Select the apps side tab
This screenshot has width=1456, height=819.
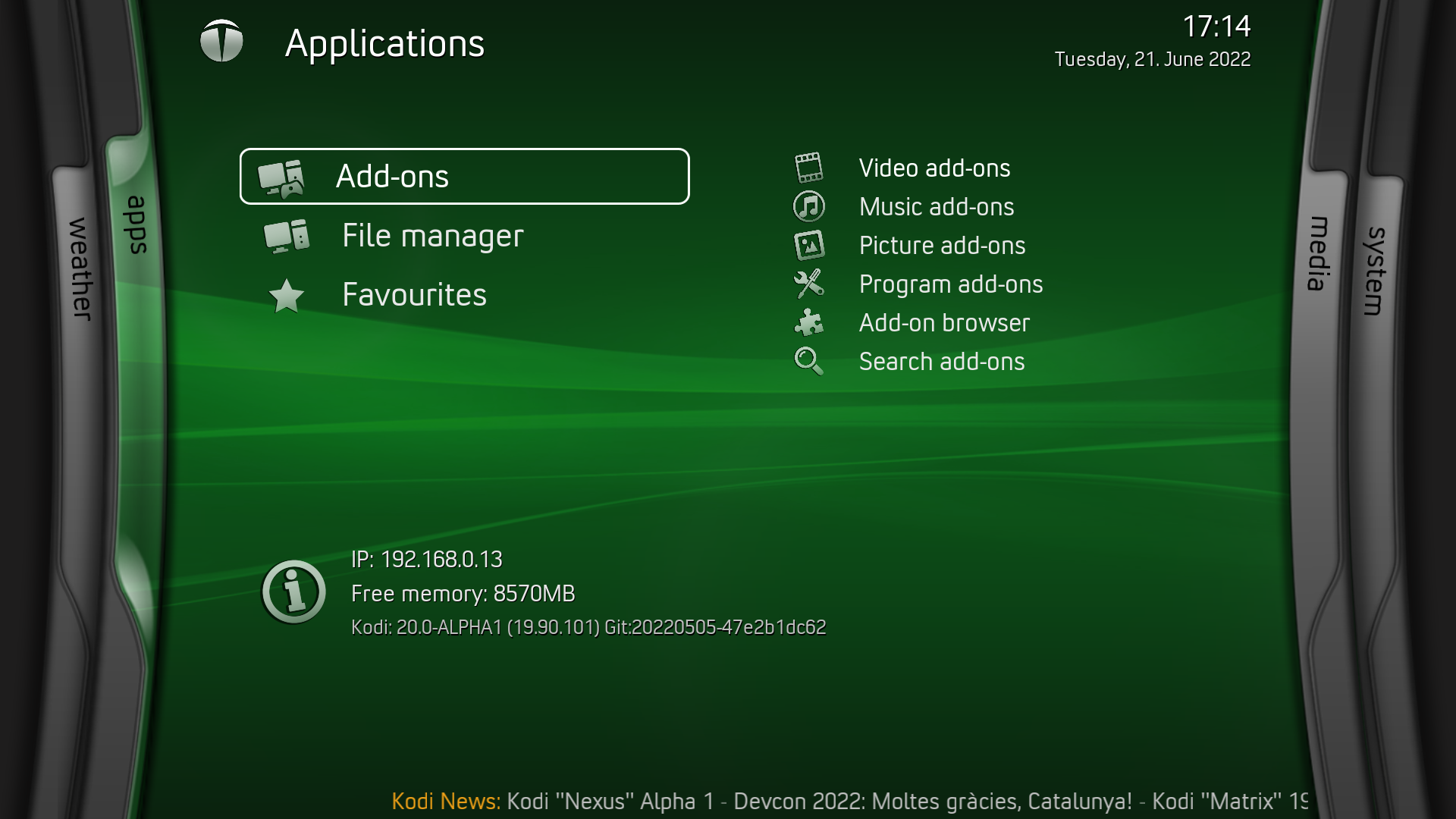136,224
